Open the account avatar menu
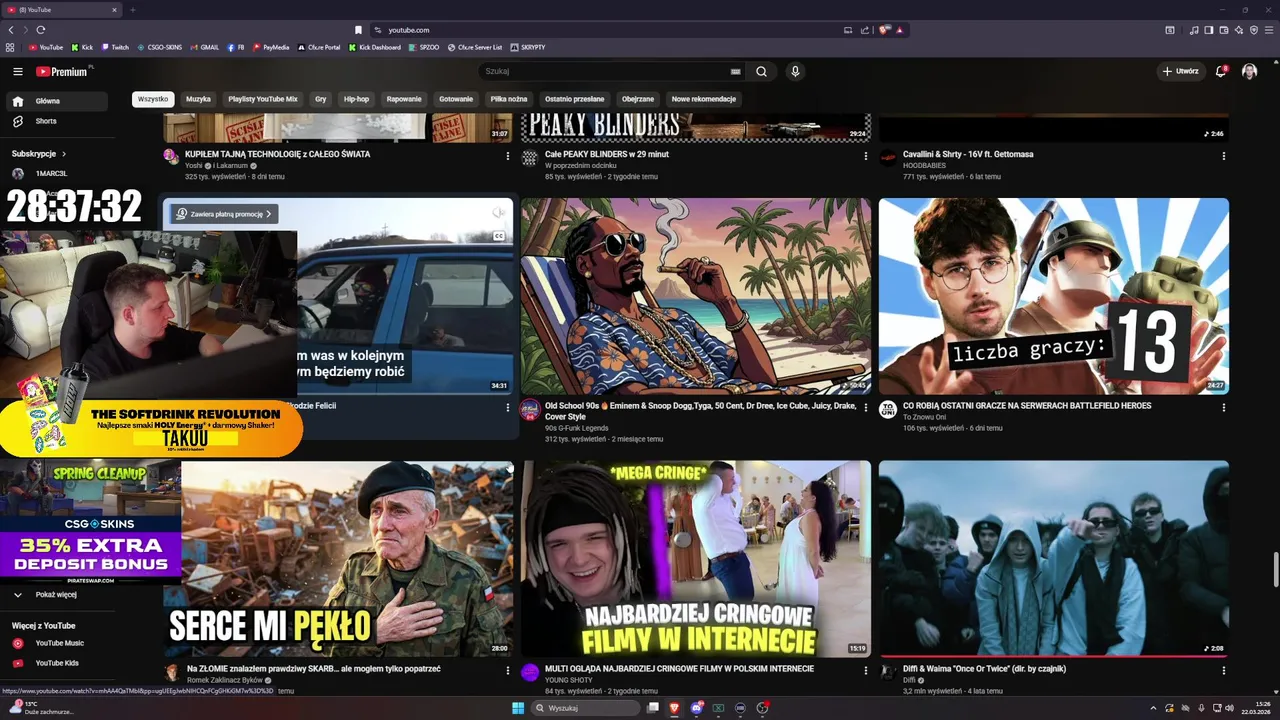Viewport: 1280px width, 720px height. 1249,71
